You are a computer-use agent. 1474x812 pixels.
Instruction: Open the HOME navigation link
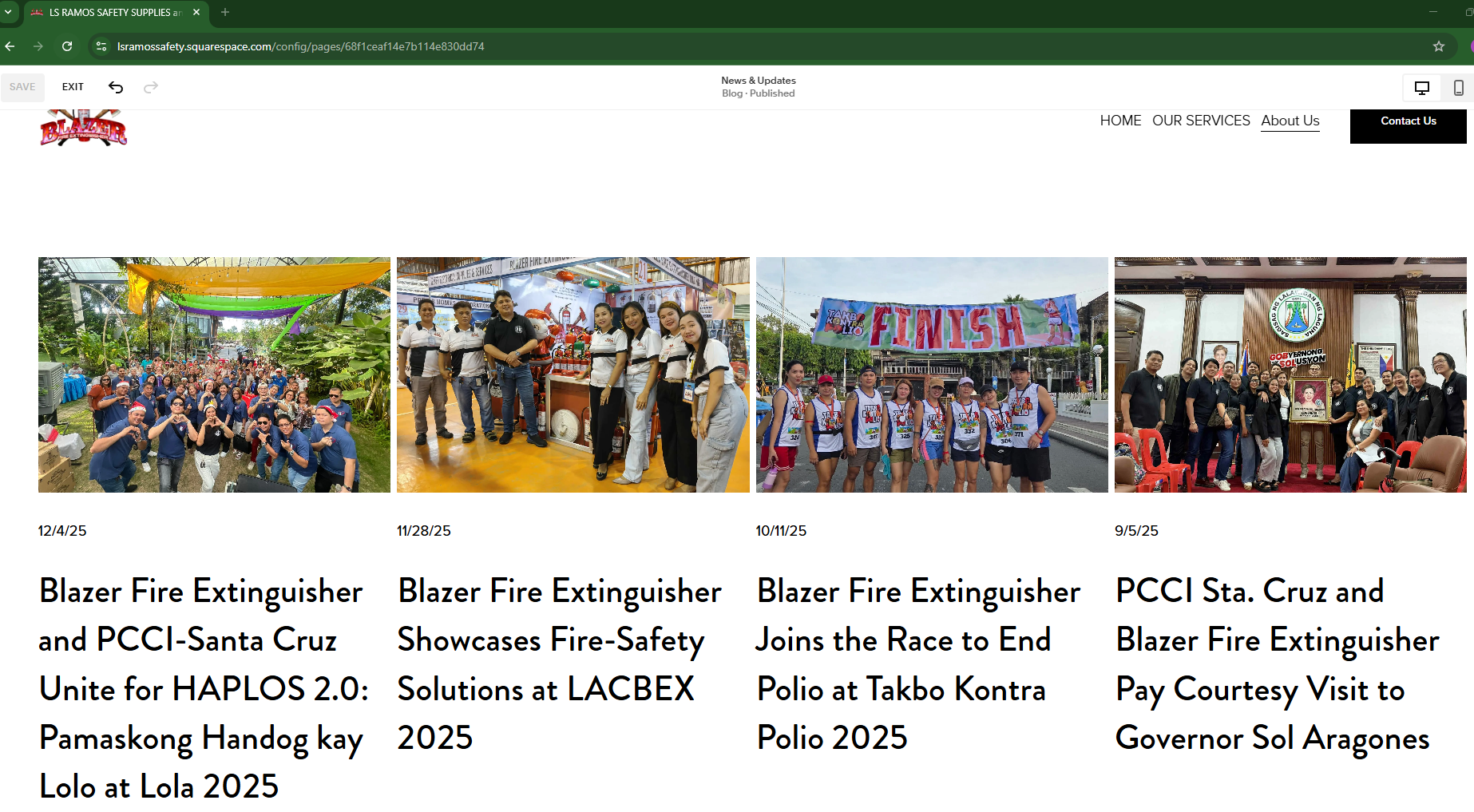click(x=1120, y=121)
